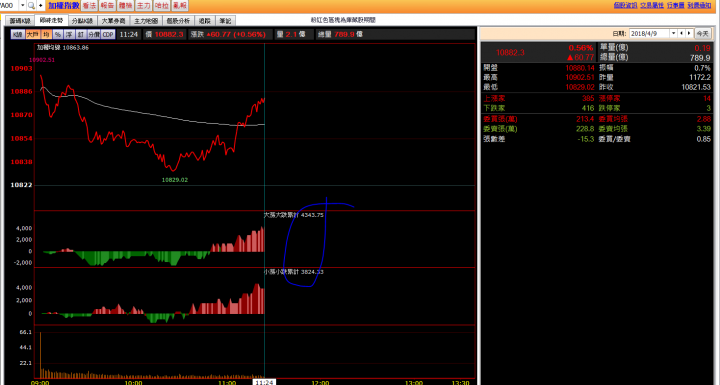Image resolution: width=720 pixels, height=385 pixels.
Task: Click the 振幅 0.7% value
Action: (703, 68)
